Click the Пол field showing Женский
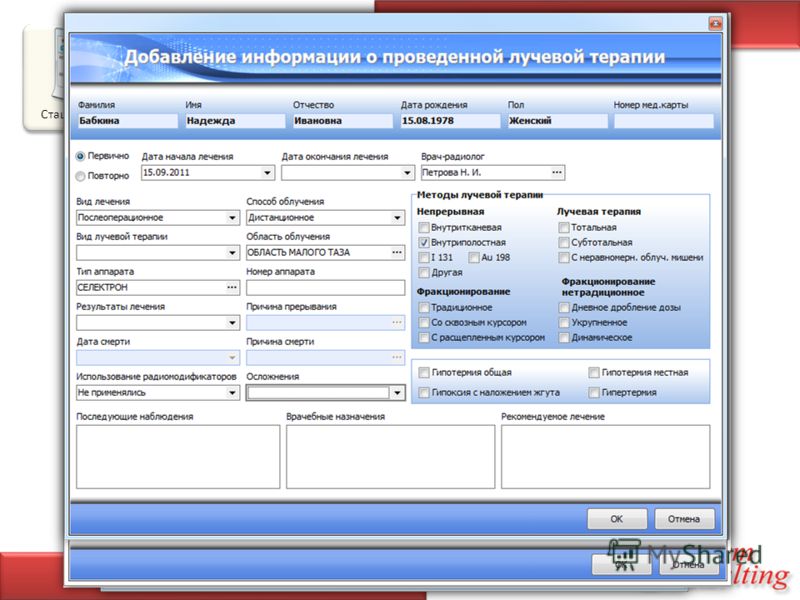This screenshot has height=600, width=800. 557,121
